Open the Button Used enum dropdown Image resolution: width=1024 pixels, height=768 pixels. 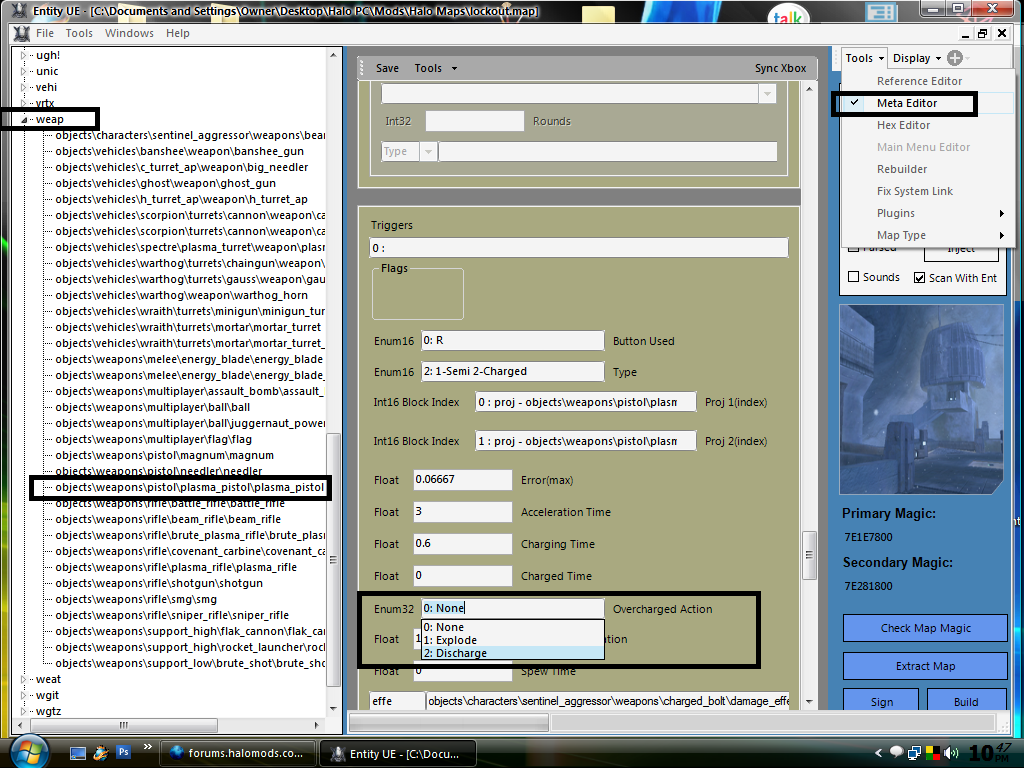513,340
